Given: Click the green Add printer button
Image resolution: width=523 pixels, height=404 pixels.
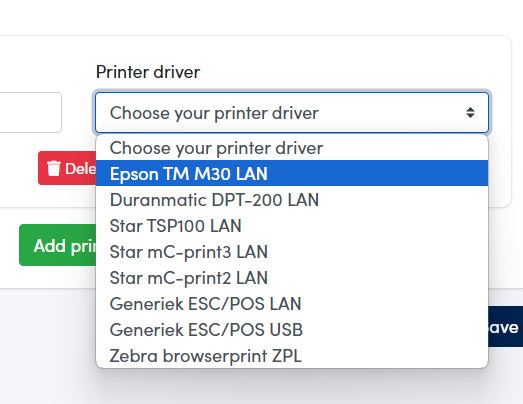Looking at the screenshot, I should [57, 245].
